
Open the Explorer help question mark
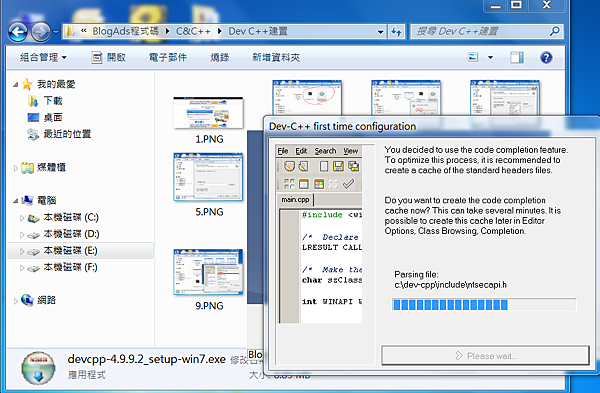tap(546, 58)
